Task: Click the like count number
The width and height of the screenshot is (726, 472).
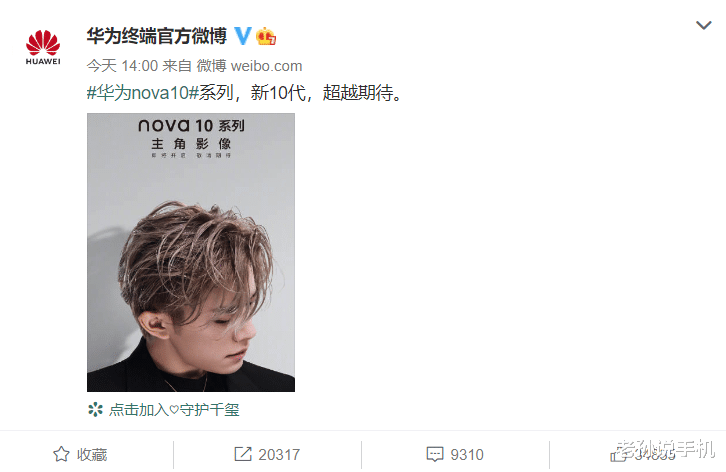Action: pos(655,454)
